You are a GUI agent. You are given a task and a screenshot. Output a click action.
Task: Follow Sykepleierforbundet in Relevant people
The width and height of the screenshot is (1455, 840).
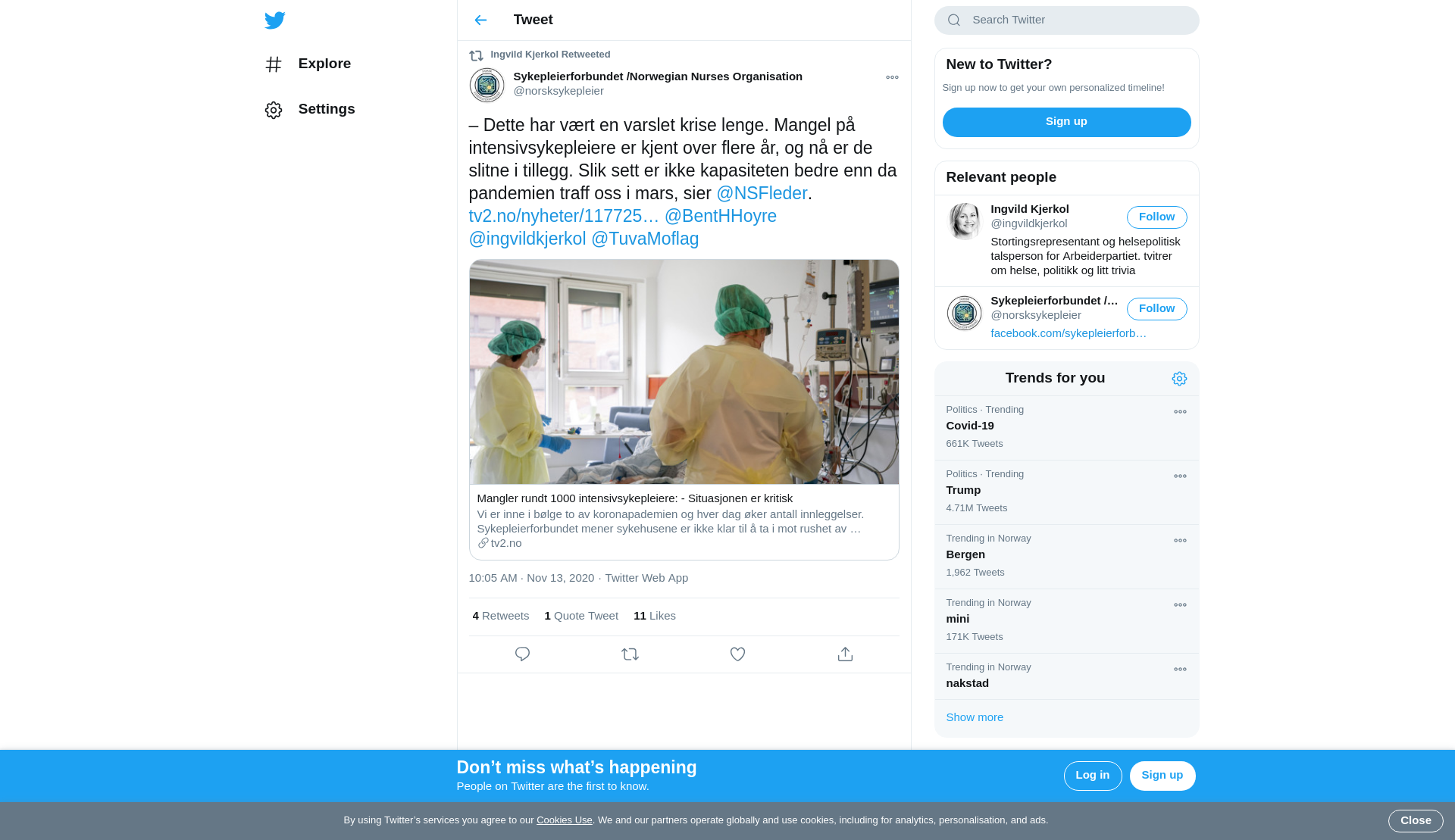pos(1156,309)
